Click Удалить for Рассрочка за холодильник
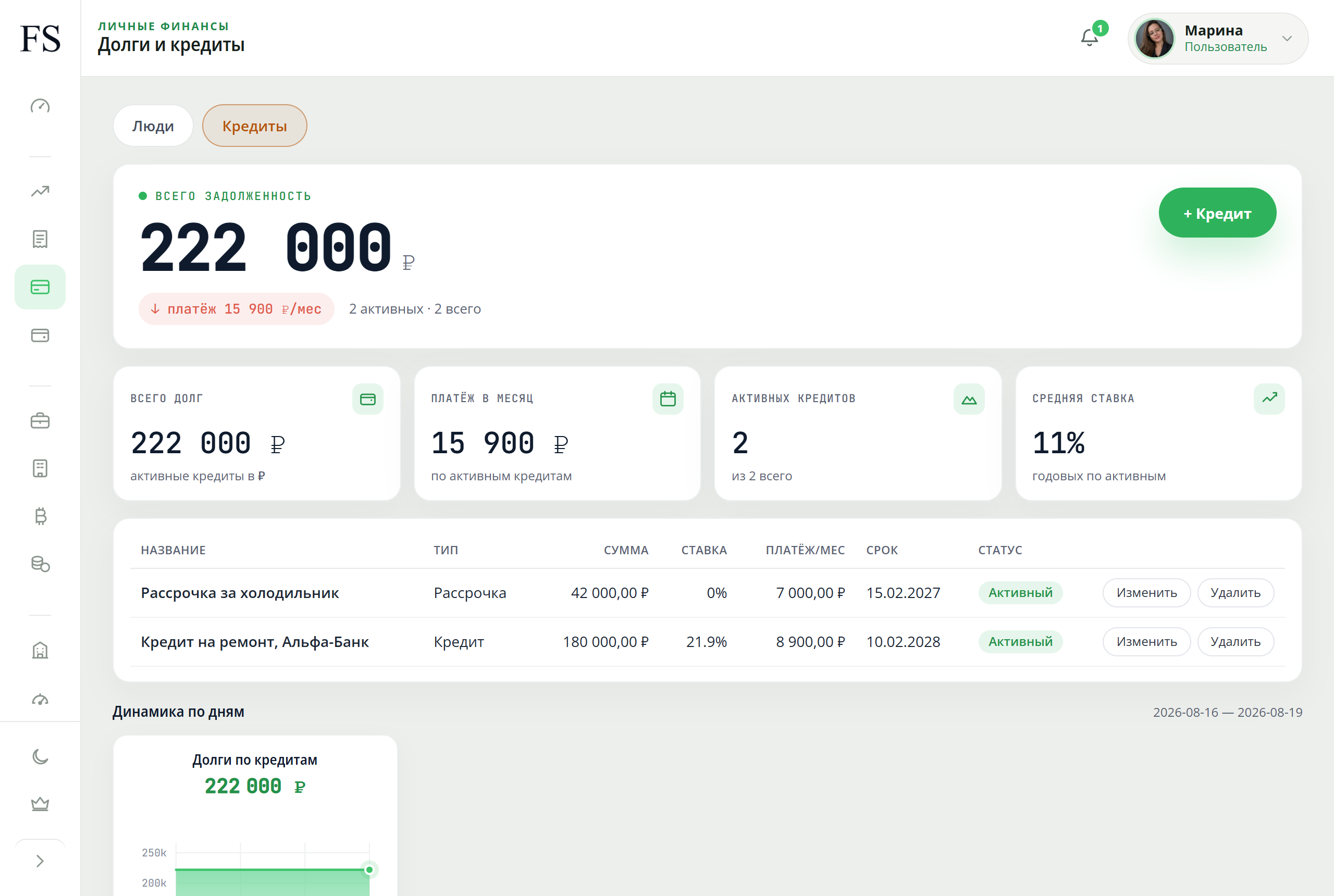The width and height of the screenshot is (1334, 896). tap(1236, 593)
